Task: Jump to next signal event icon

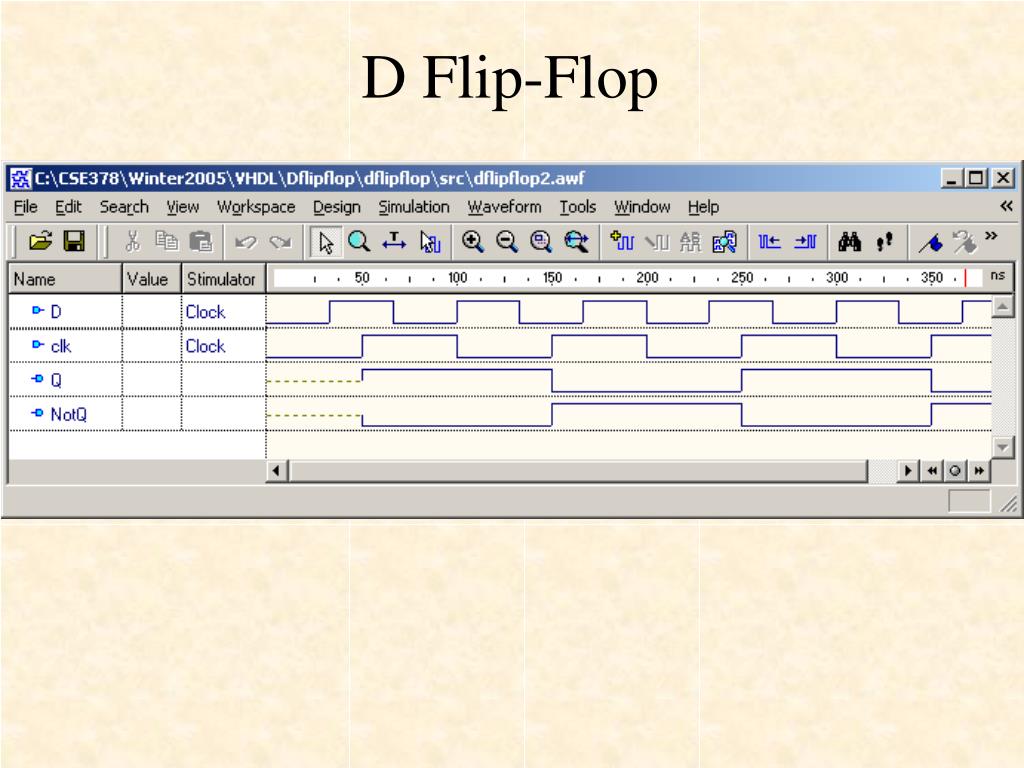Action: point(805,242)
